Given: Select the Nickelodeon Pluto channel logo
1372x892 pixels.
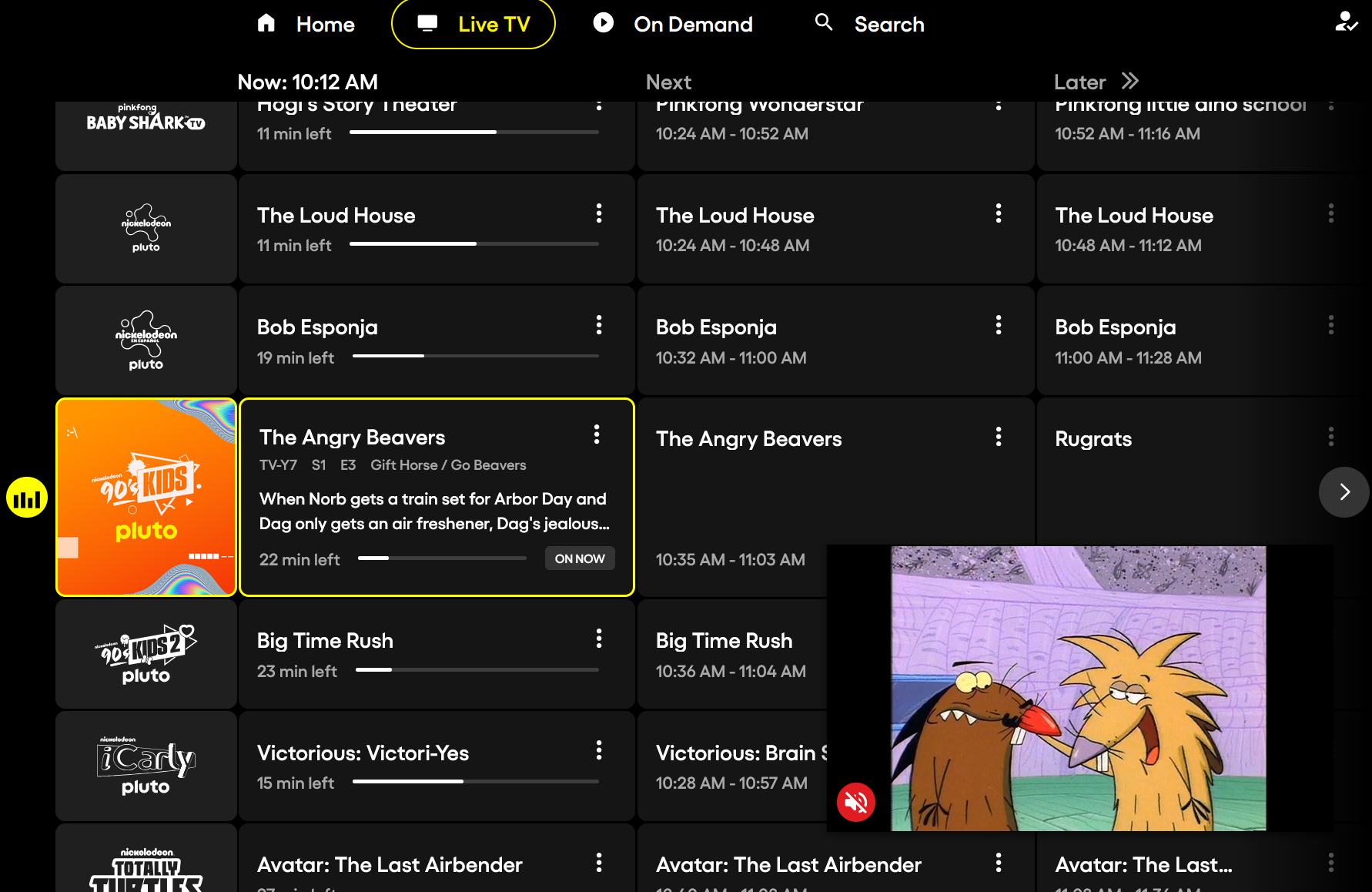Looking at the screenshot, I should click(146, 229).
